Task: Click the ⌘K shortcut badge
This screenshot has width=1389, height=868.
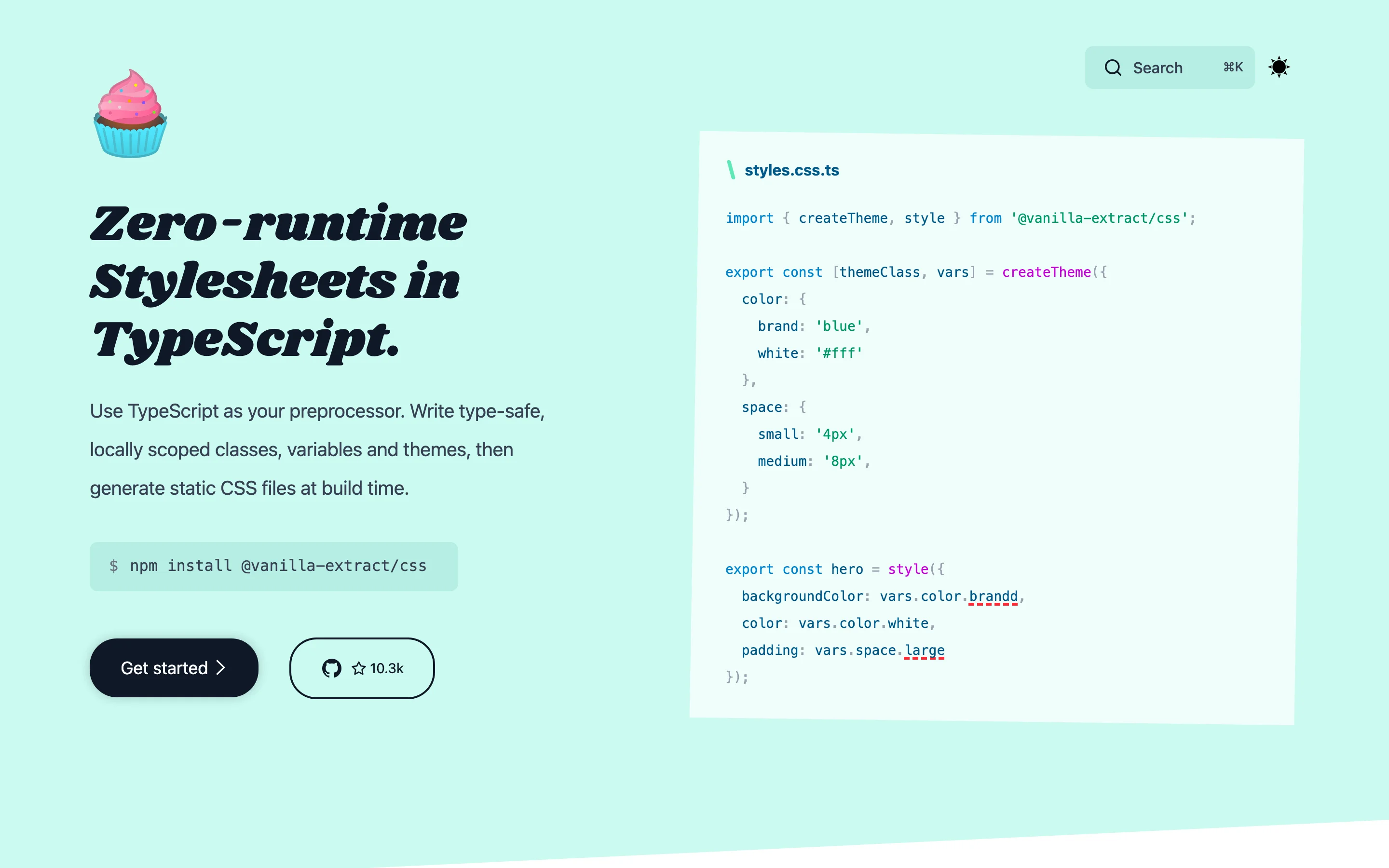Action: pos(1232,67)
